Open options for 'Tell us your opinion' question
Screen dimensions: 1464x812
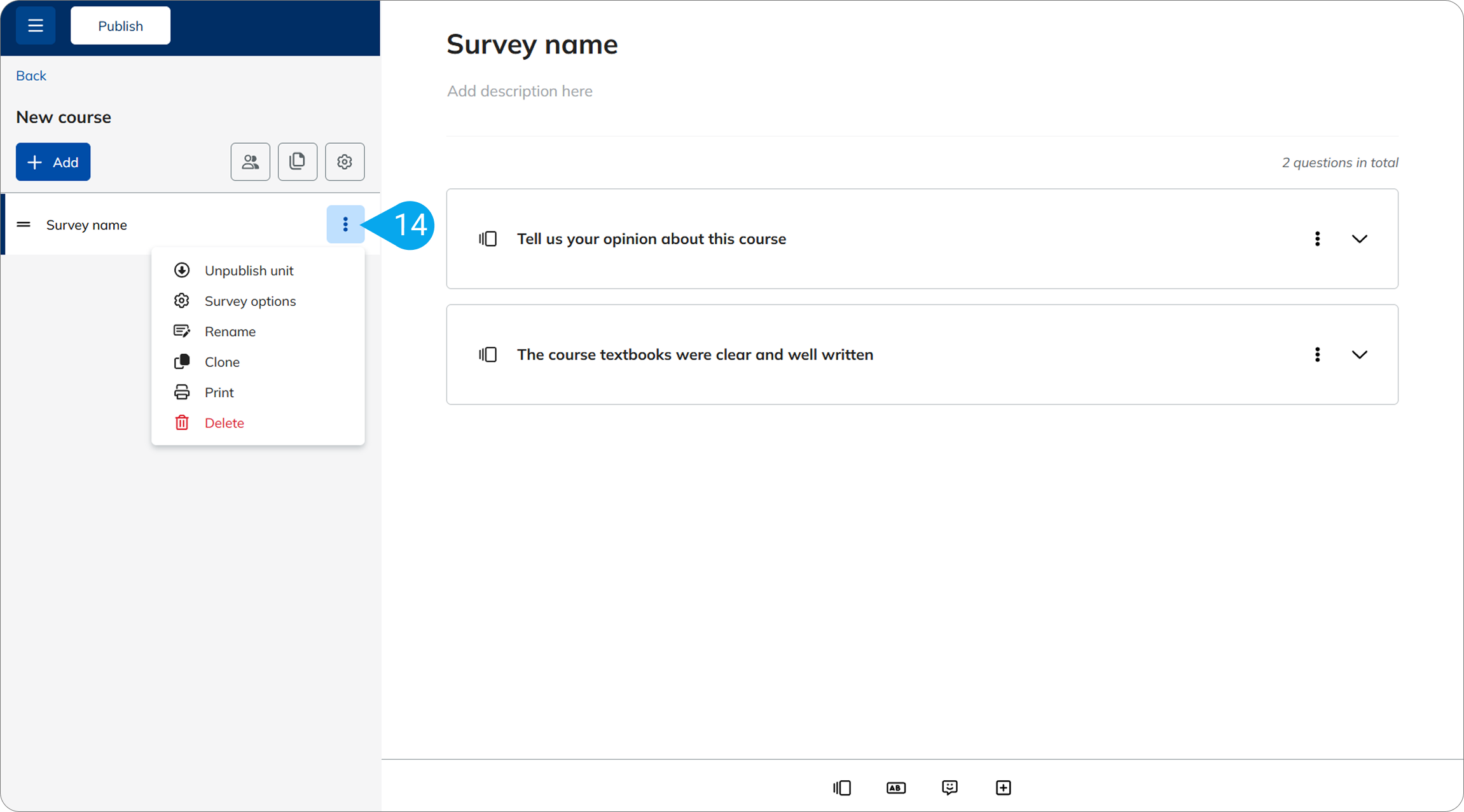click(x=1317, y=239)
